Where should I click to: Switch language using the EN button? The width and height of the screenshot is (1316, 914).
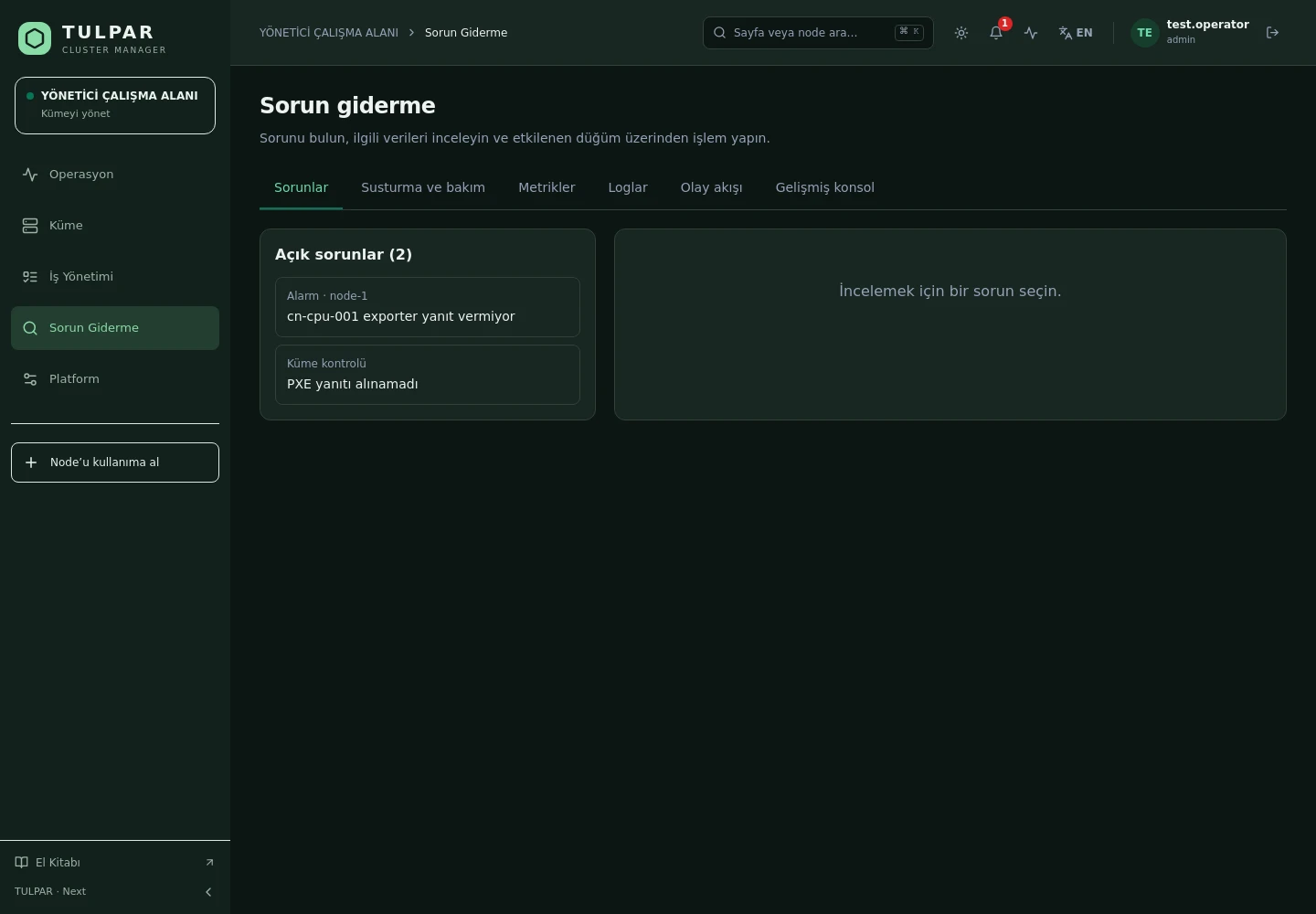point(1076,33)
